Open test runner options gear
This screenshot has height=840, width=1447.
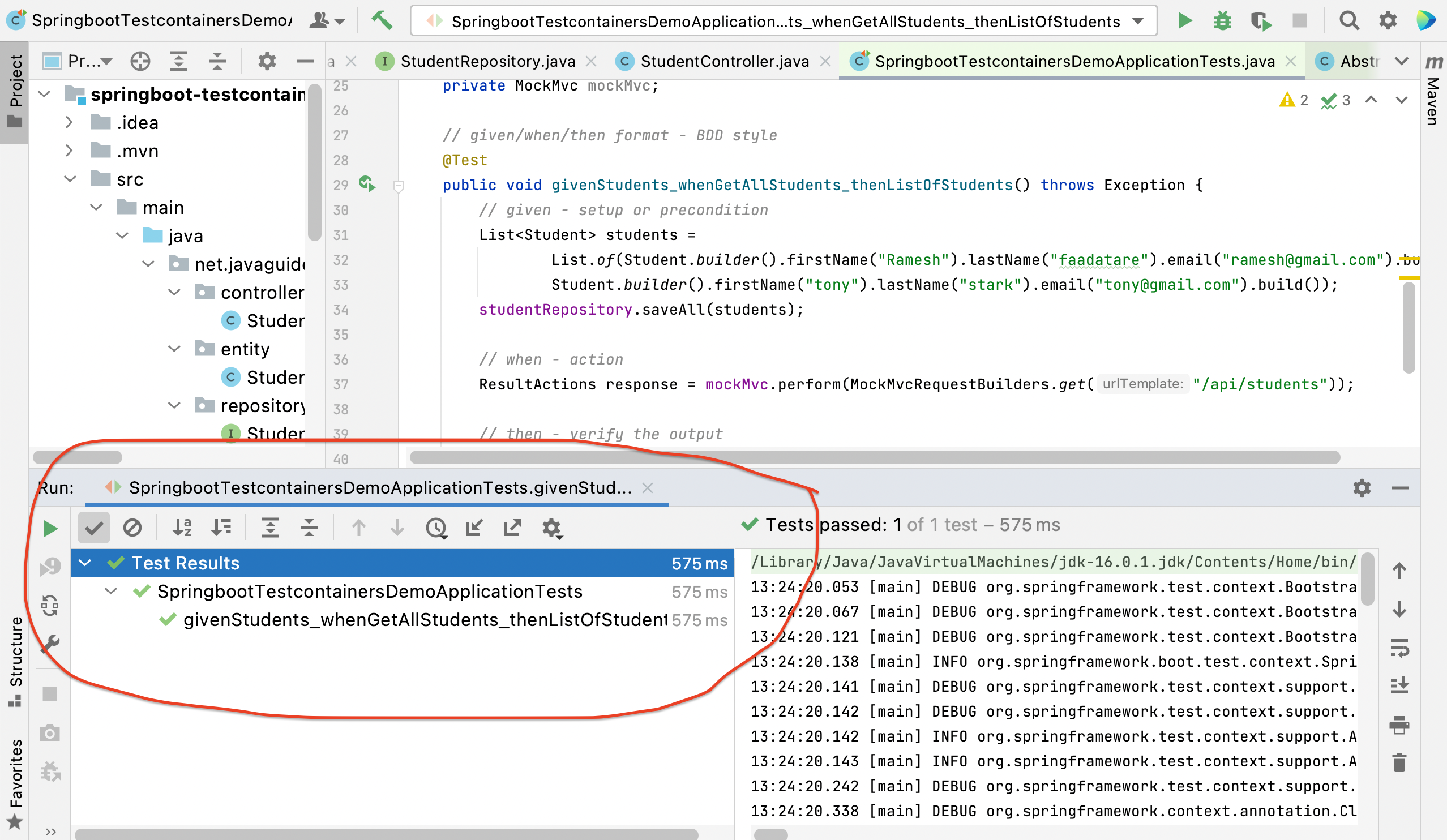pyautogui.click(x=552, y=528)
